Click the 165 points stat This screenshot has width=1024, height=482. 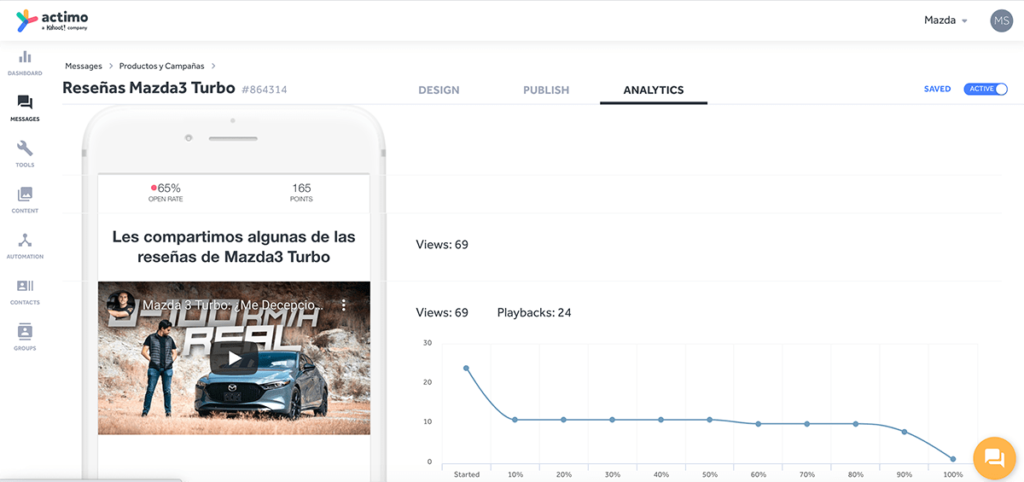[302, 192]
